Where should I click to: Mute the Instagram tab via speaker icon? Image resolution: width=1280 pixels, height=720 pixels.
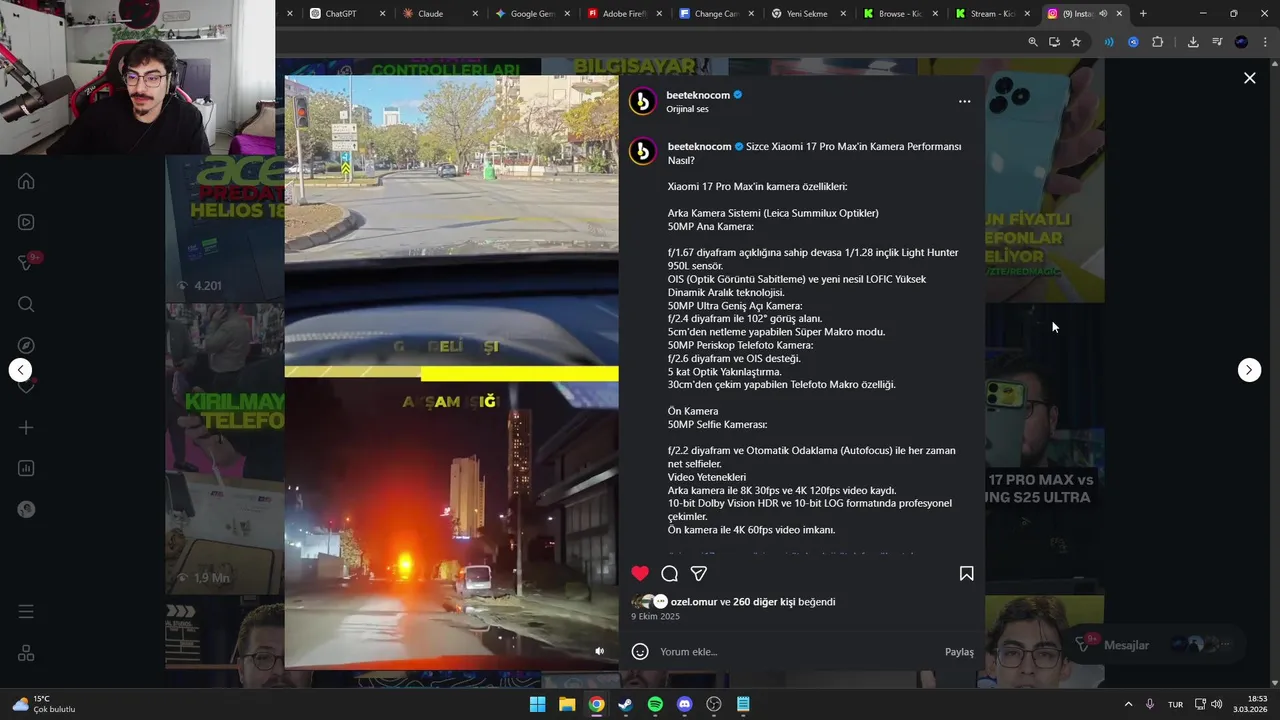click(1103, 14)
